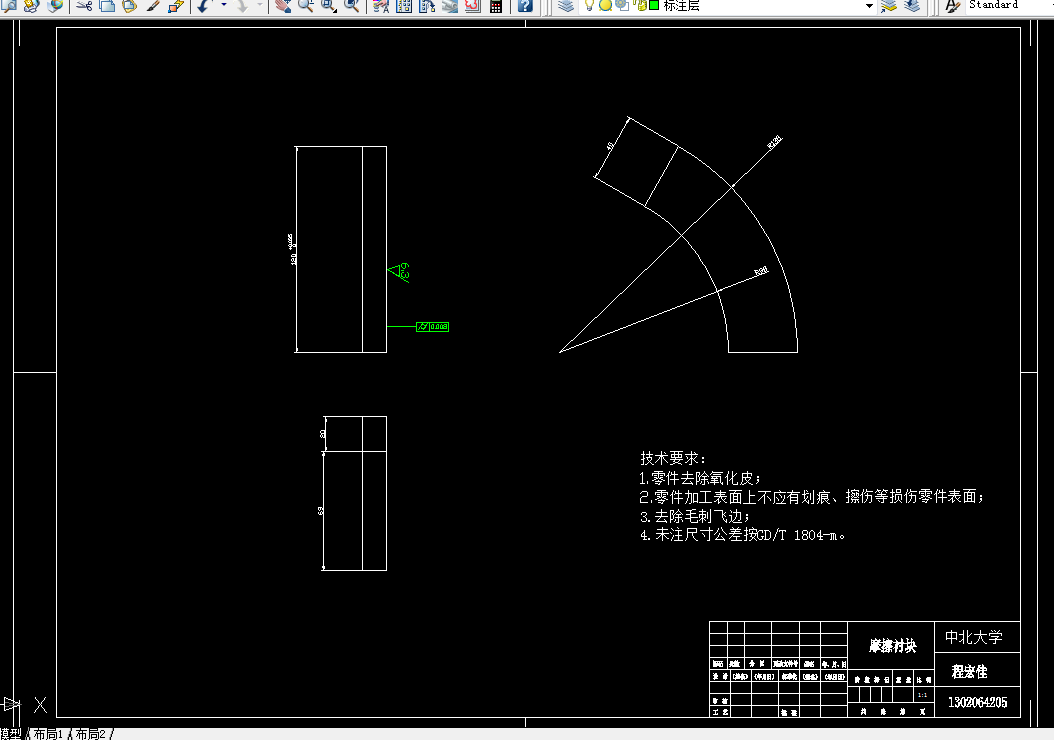
Task: Open the QuickCalc calculator icon
Action: (x=496, y=5)
